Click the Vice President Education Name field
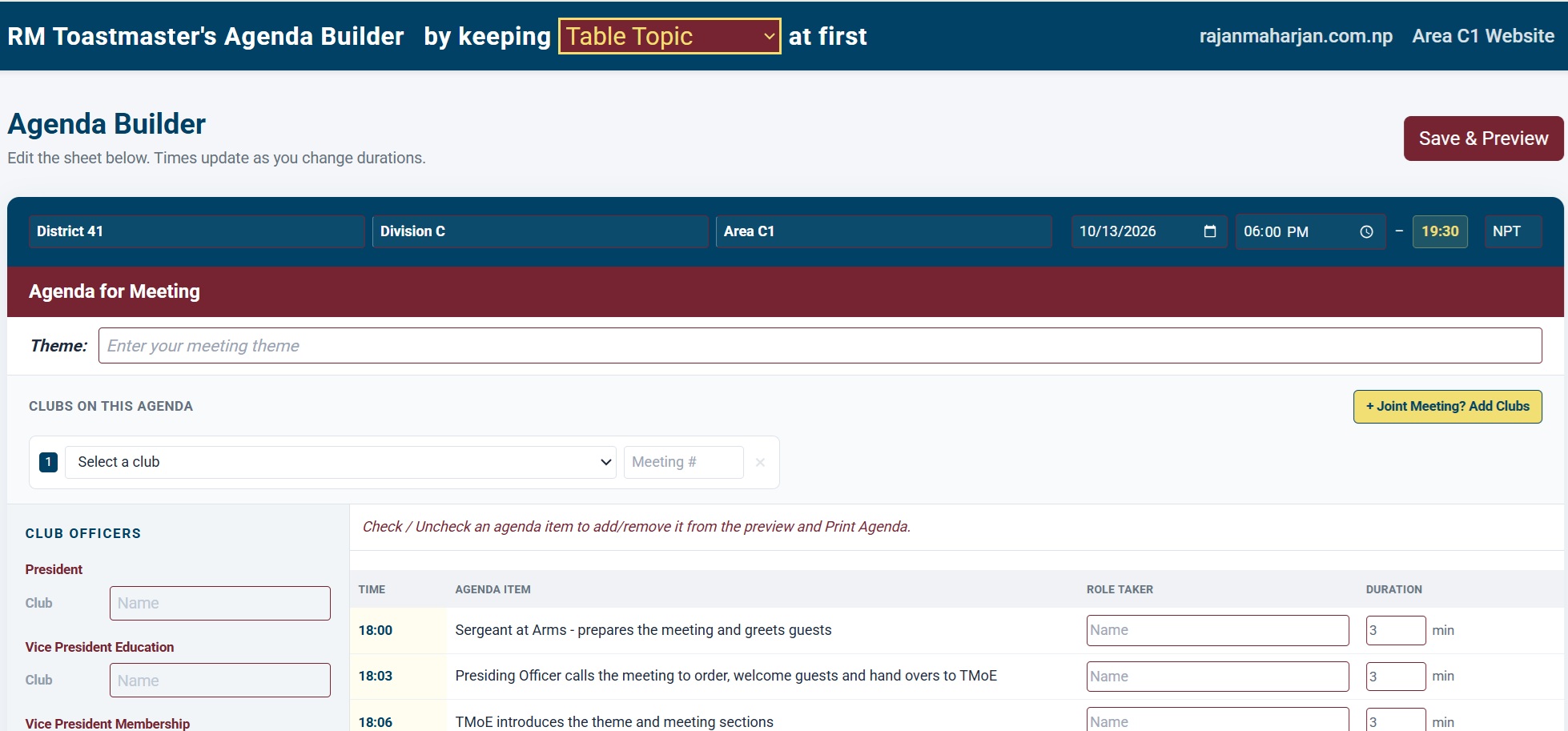This screenshot has width=1568, height=731. coord(219,680)
